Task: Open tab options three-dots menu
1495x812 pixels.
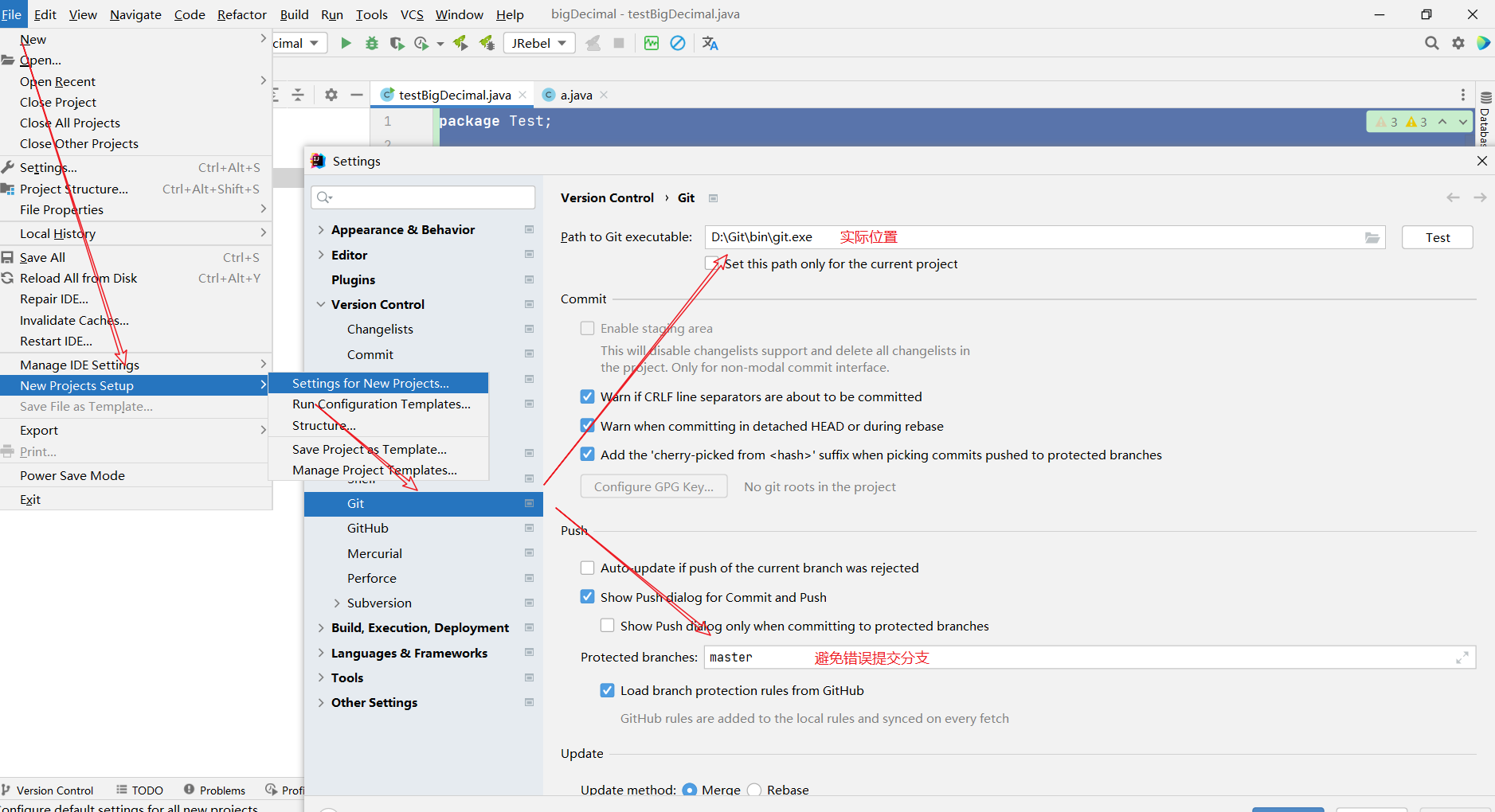Action: 1463,95
